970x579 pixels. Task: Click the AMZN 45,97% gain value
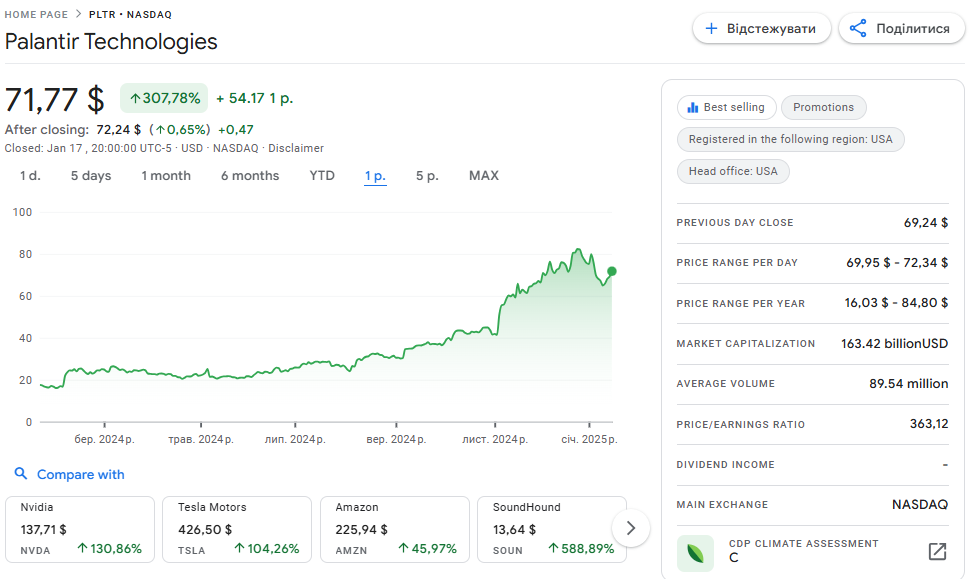click(x=427, y=549)
